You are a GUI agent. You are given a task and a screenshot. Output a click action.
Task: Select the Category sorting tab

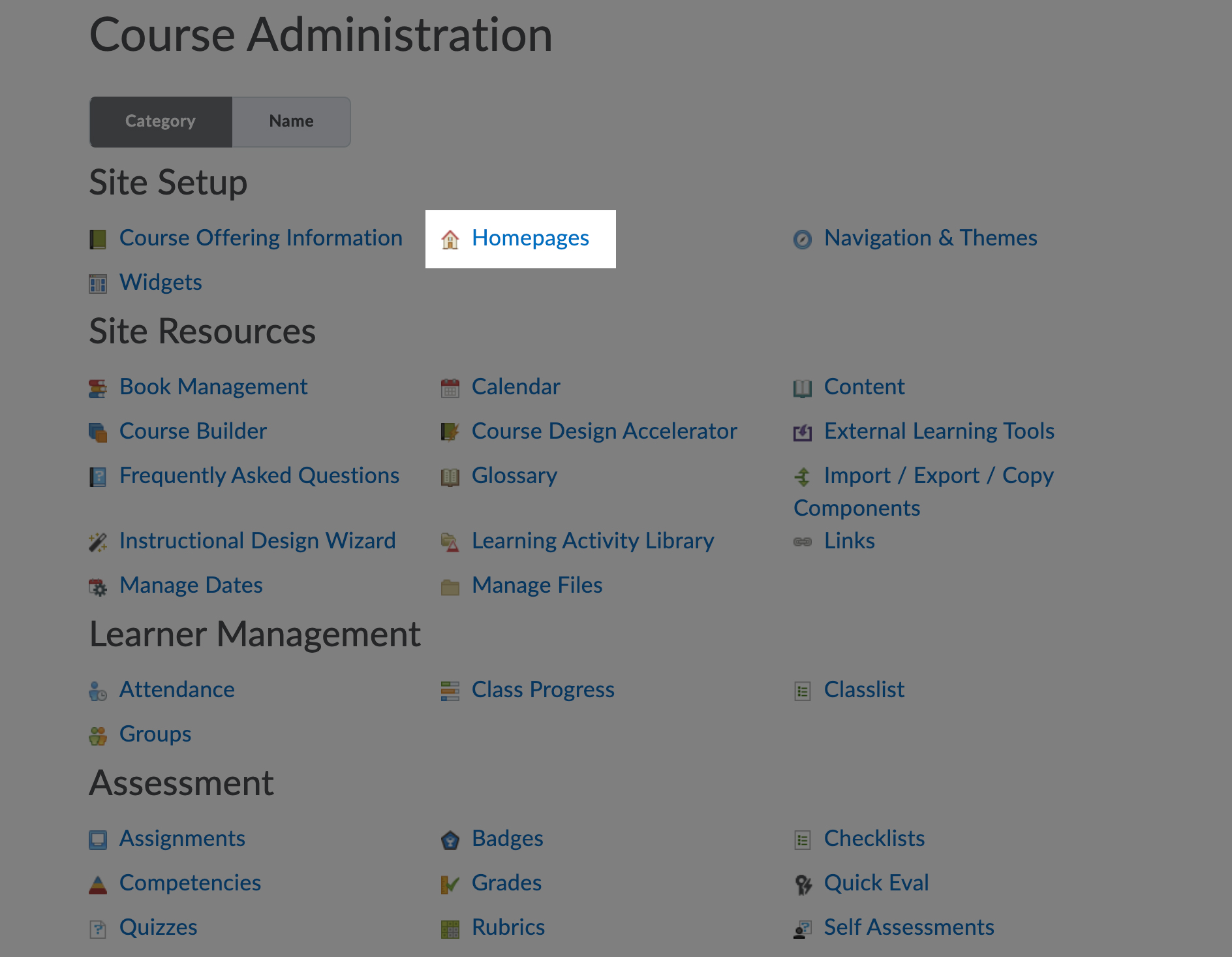[x=160, y=121]
